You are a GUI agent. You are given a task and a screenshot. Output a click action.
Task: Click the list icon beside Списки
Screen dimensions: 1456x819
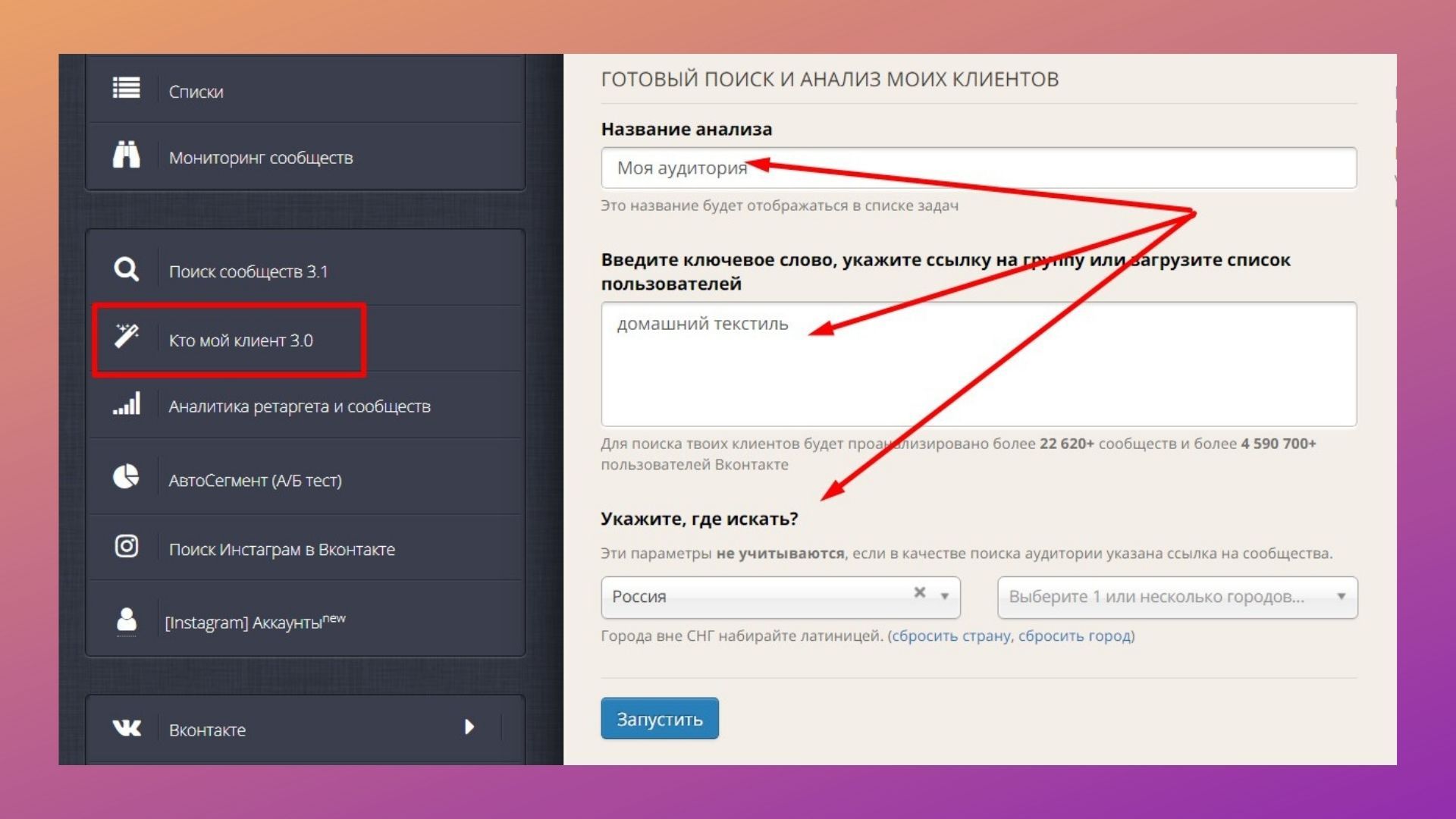[x=126, y=88]
